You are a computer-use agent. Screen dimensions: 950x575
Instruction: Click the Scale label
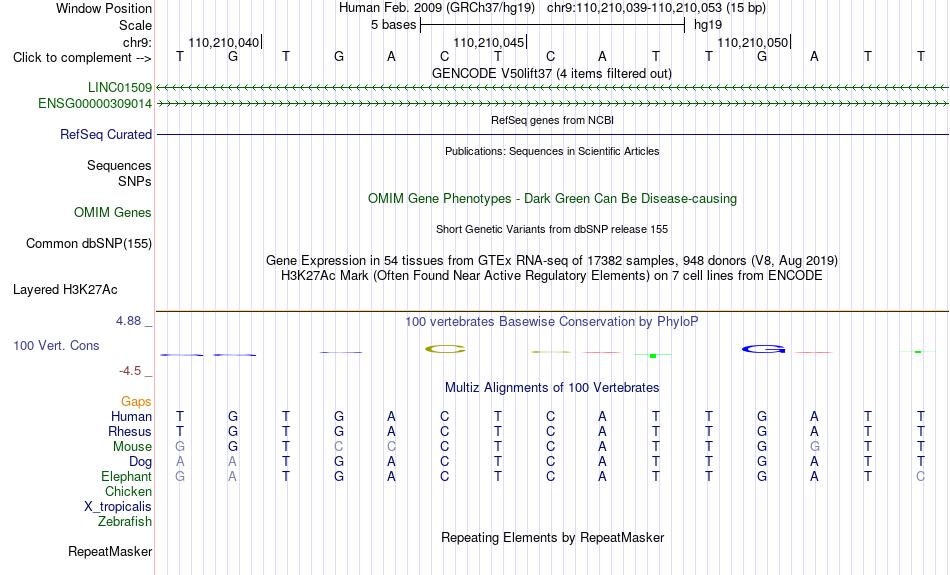136,25
